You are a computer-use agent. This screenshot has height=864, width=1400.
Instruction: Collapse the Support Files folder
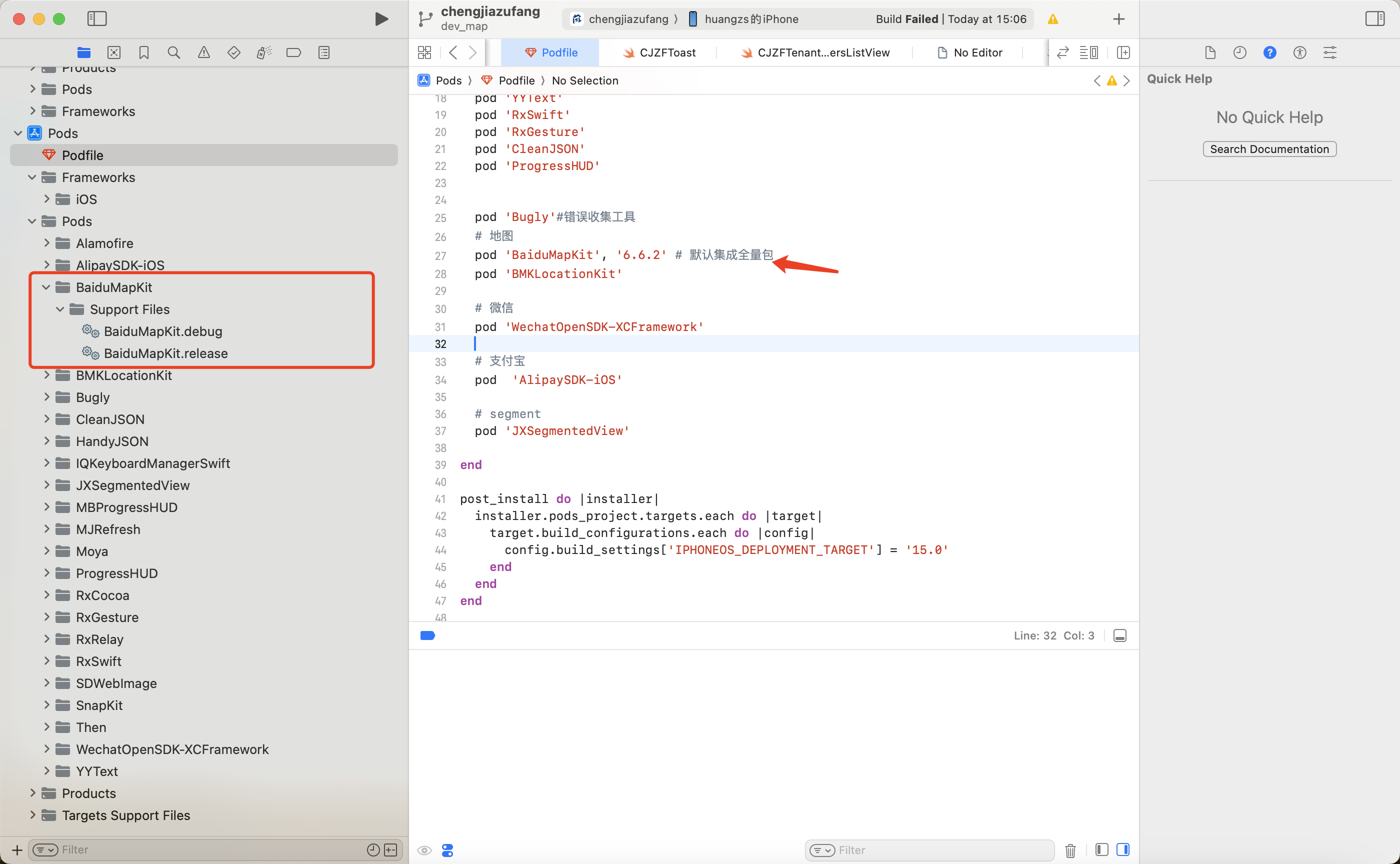click(x=60, y=309)
